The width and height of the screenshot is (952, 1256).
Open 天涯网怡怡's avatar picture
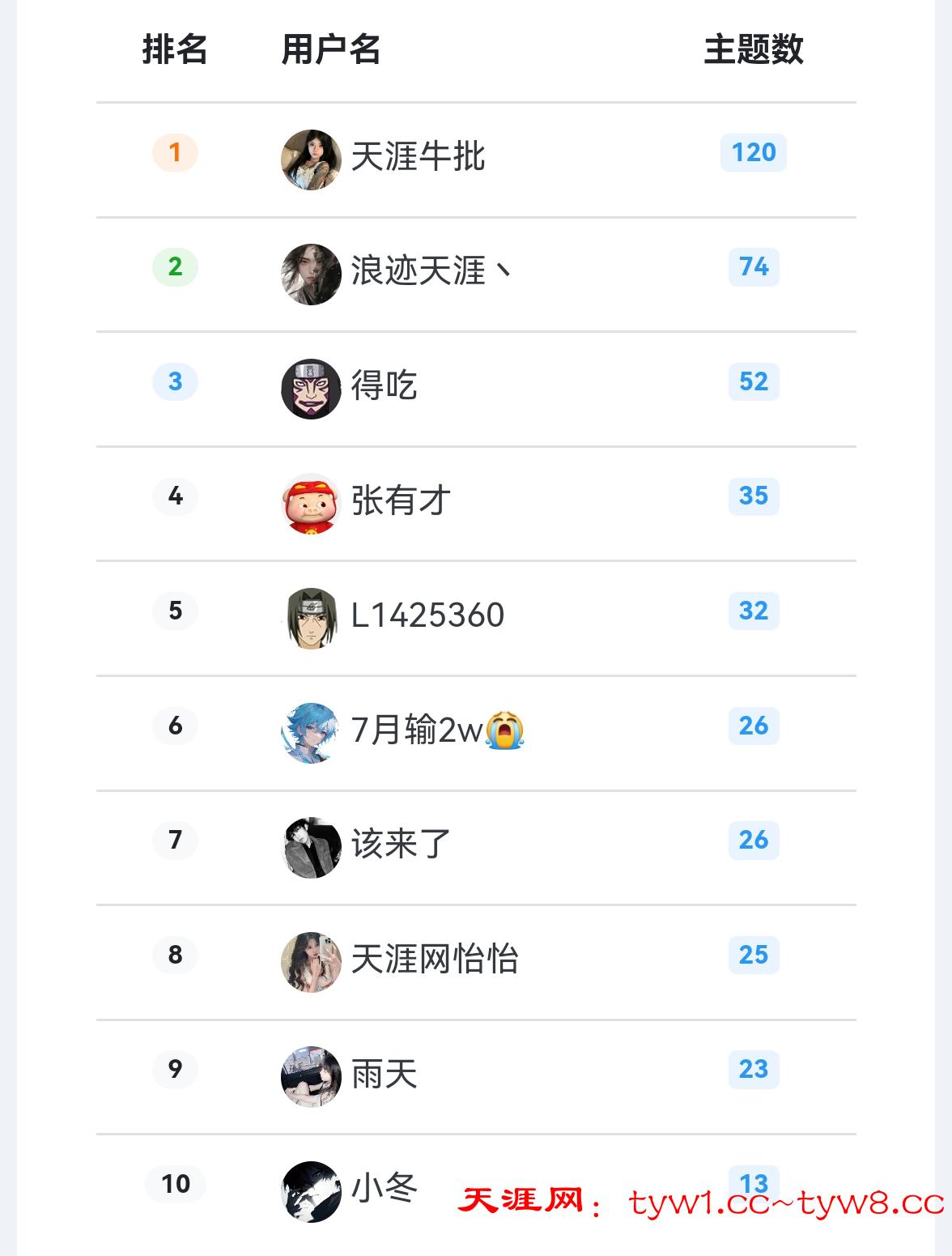click(311, 962)
